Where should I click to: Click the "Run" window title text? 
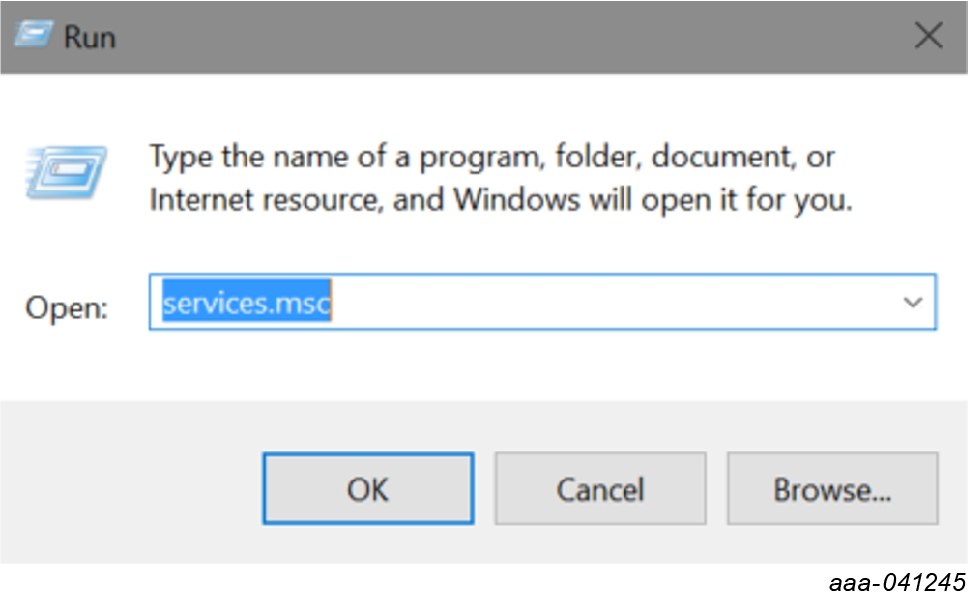(89, 37)
